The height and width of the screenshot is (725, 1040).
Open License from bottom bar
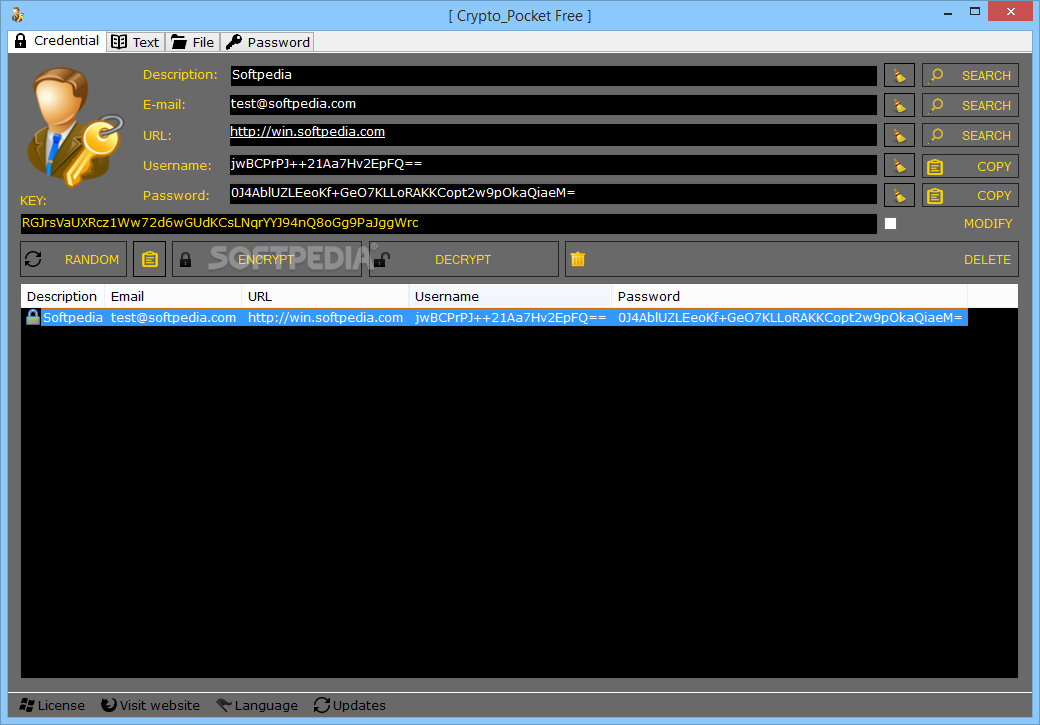(x=52, y=705)
